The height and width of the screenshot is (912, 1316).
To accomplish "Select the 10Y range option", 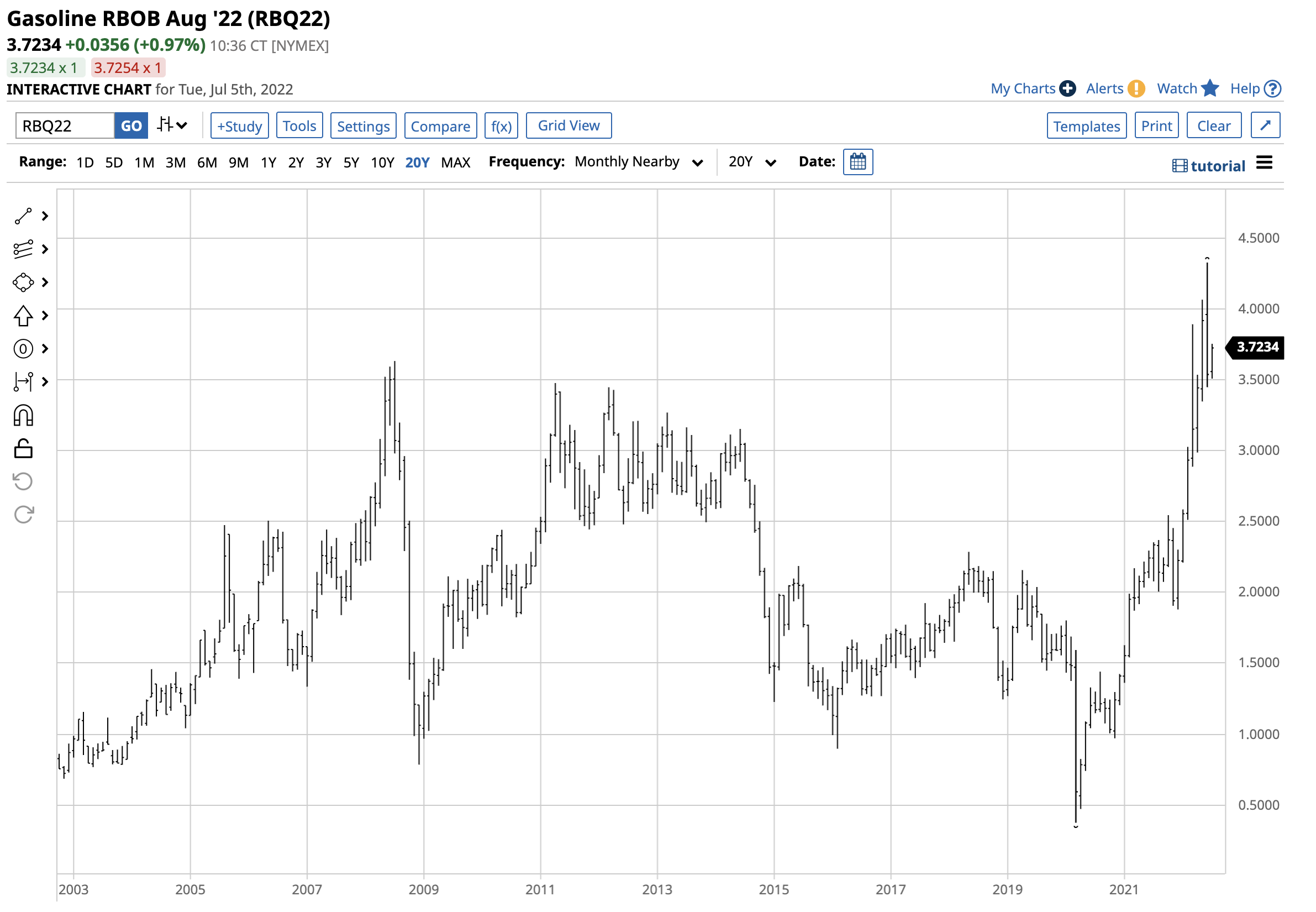I will pyautogui.click(x=382, y=163).
